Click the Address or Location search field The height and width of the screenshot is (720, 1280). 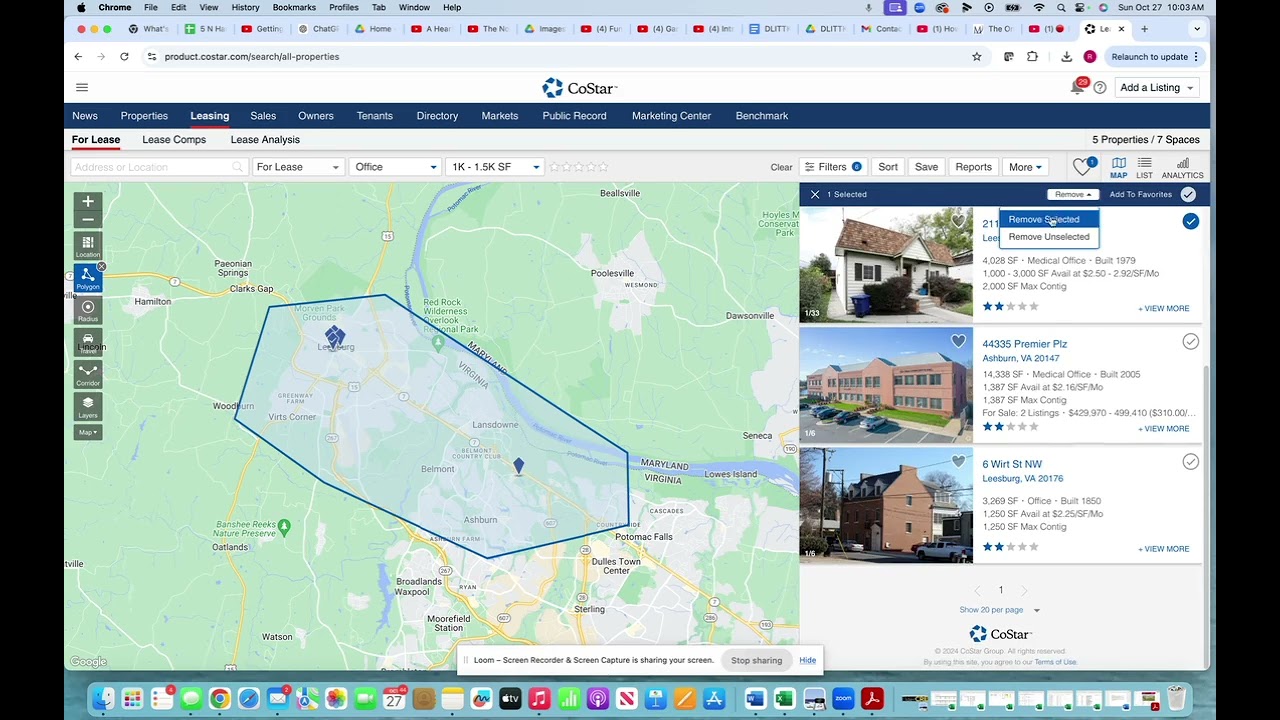pos(158,167)
